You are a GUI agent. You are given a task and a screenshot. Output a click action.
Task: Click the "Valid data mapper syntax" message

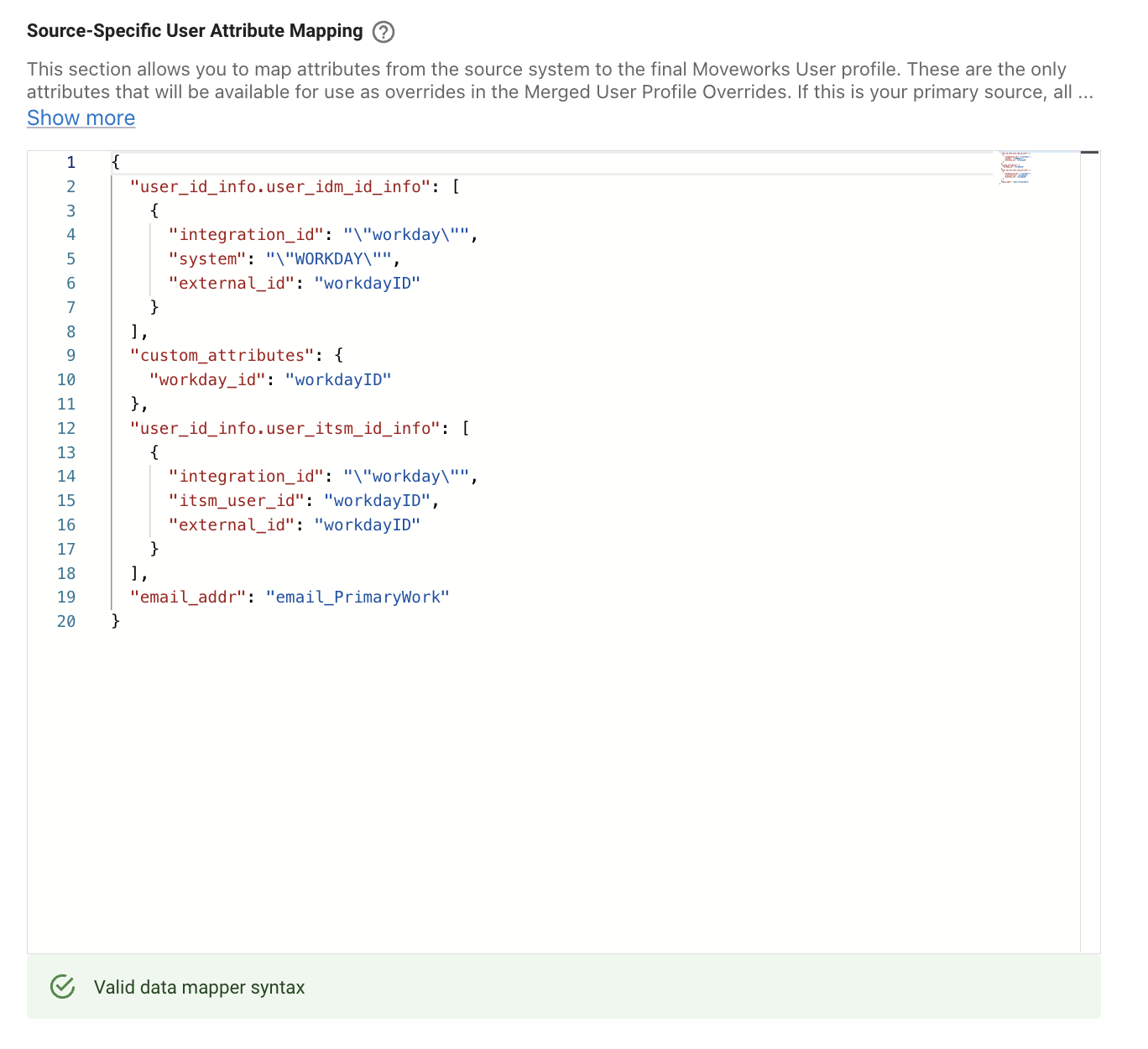pyautogui.click(x=199, y=987)
